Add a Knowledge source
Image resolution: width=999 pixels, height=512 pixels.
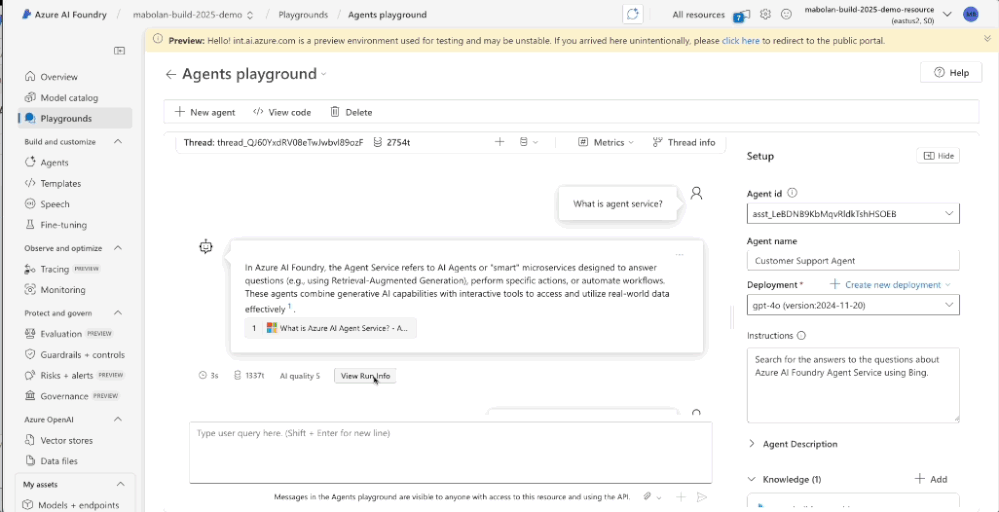click(x=931, y=479)
